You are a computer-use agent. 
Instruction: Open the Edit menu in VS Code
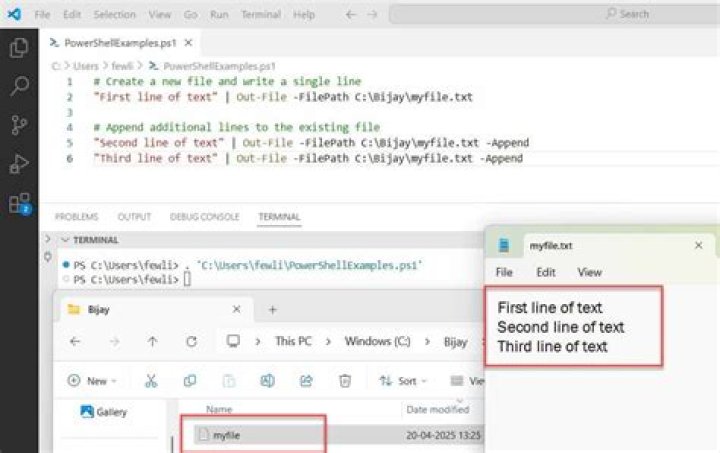pos(72,15)
